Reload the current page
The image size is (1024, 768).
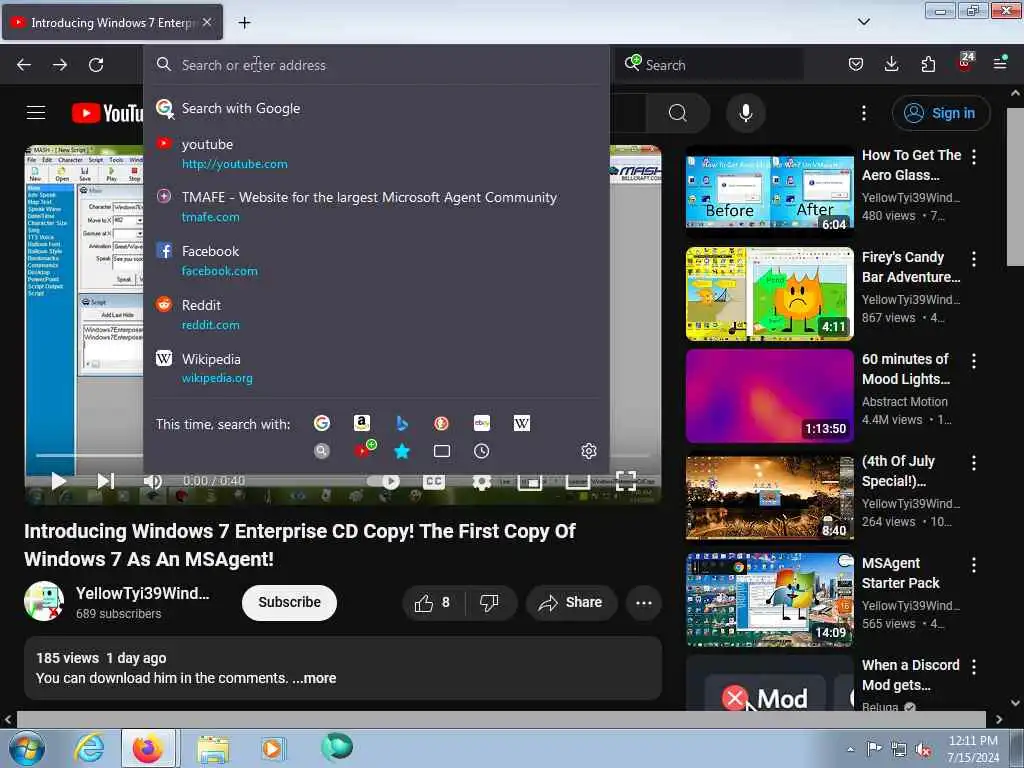point(96,65)
